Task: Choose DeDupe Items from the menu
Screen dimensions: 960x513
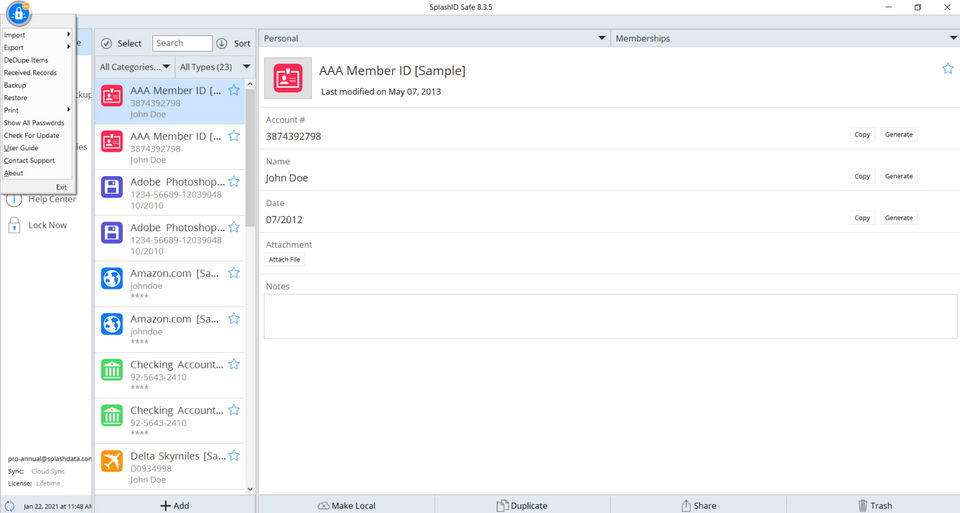Action: click(37, 60)
